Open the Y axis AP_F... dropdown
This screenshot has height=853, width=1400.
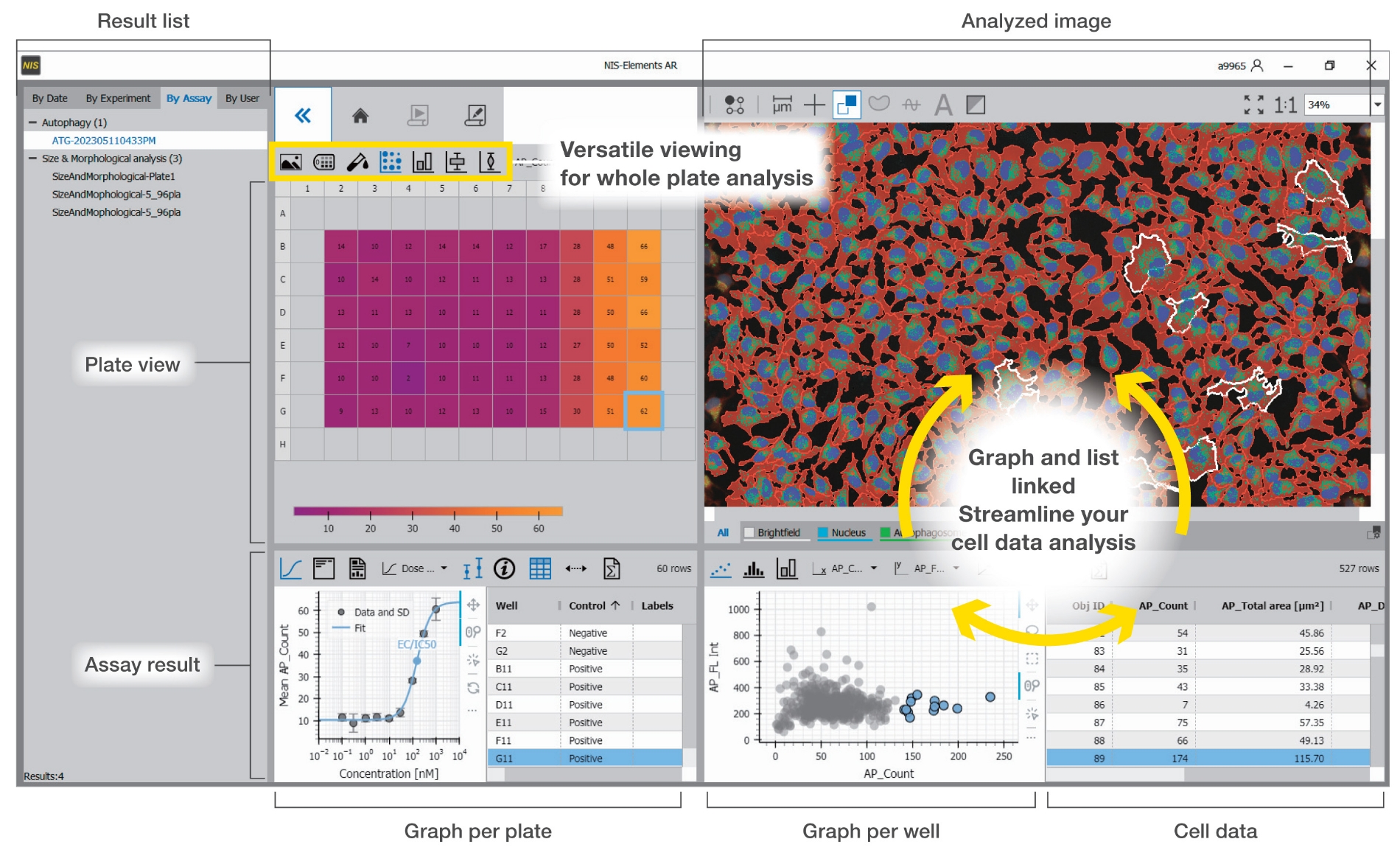coord(927,568)
